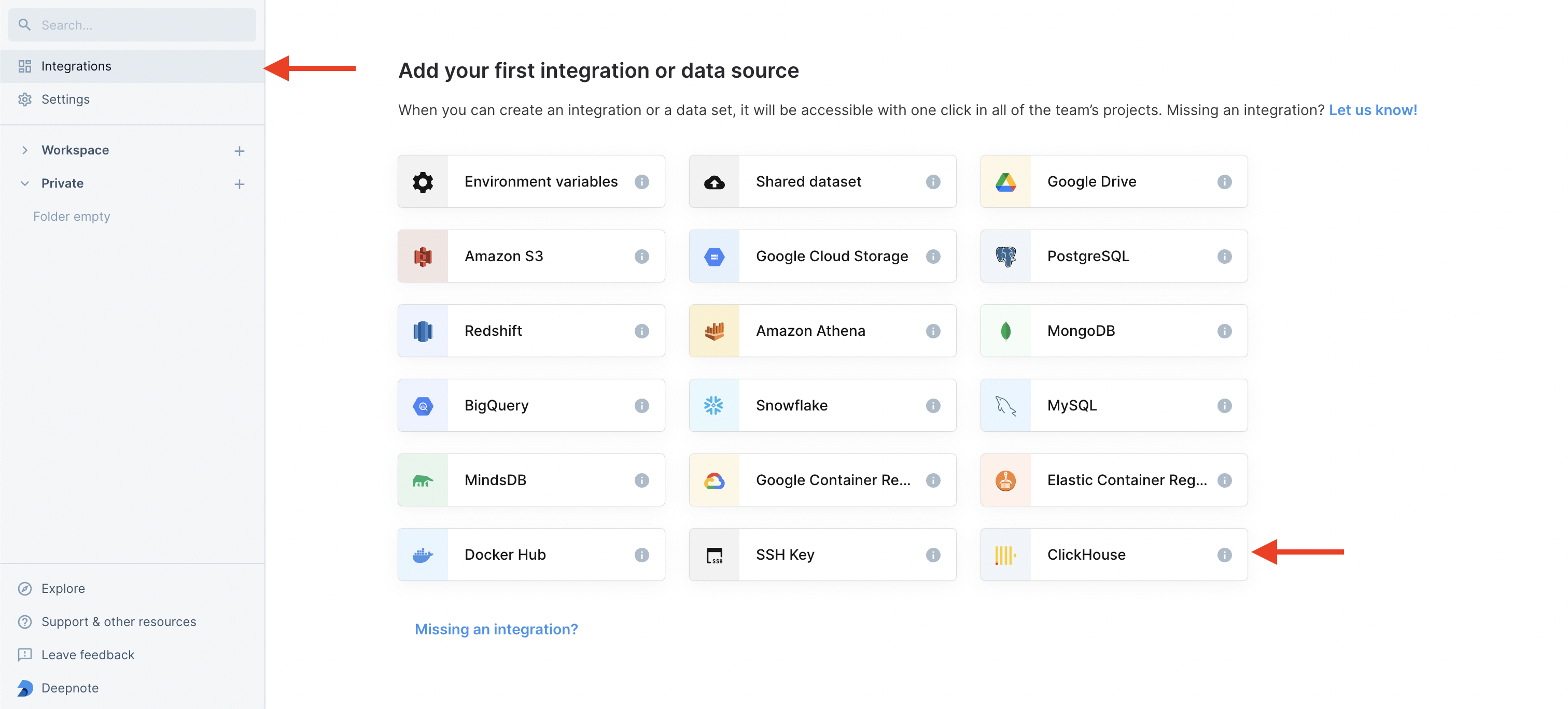The image size is (1568, 709).
Task: Click Support and other resources
Action: point(118,621)
